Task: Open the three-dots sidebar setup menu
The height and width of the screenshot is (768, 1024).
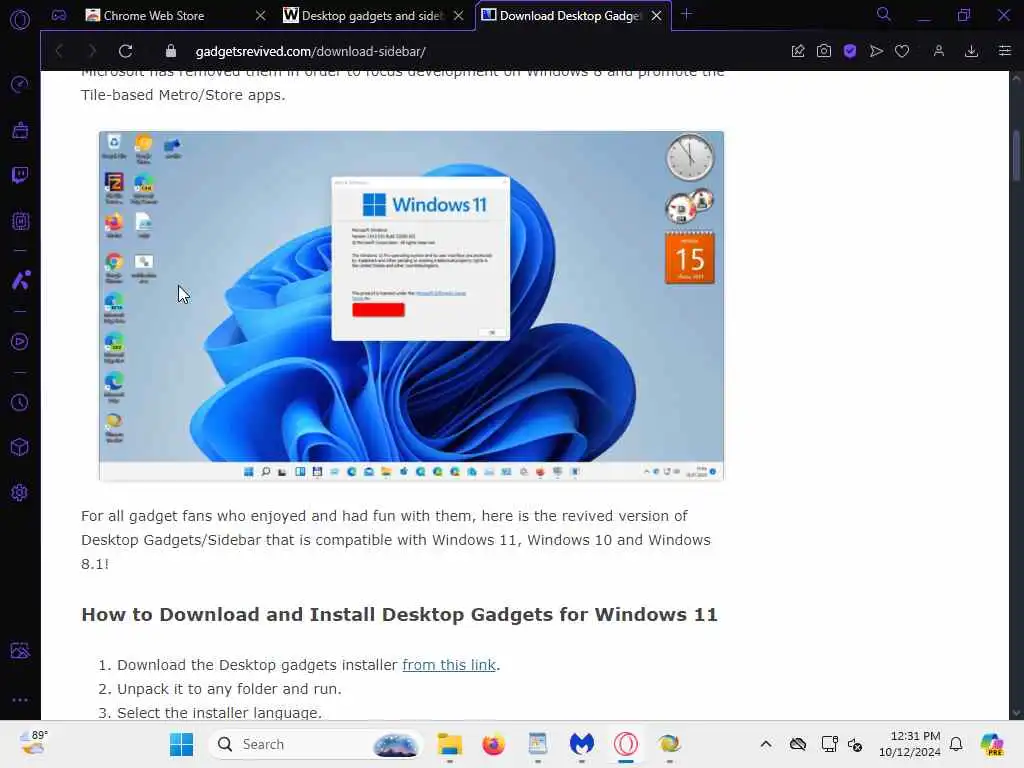Action: (x=20, y=699)
